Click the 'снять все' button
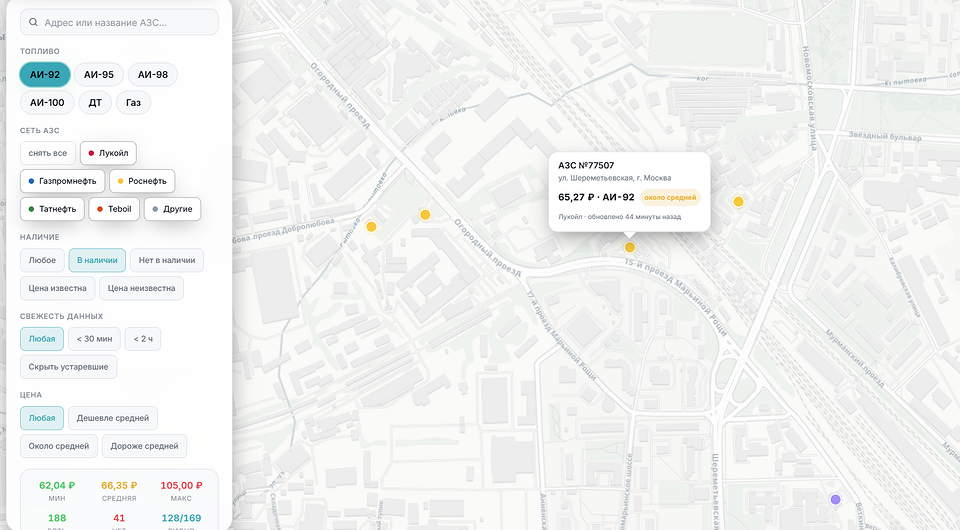Image resolution: width=960 pixels, height=530 pixels. point(48,153)
